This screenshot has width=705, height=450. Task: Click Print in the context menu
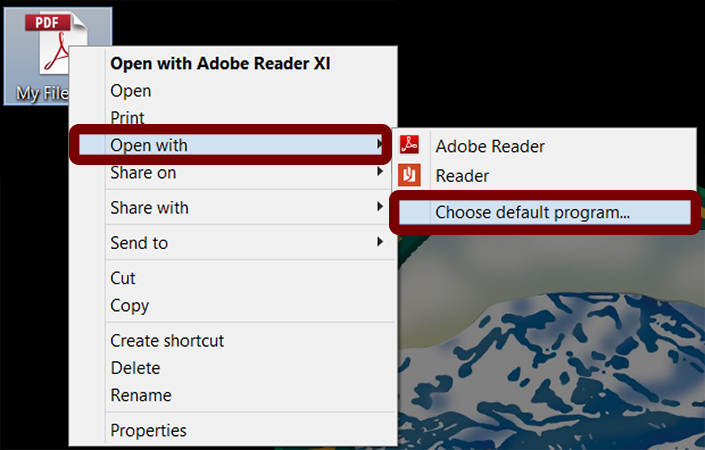click(x=129, y=118)
